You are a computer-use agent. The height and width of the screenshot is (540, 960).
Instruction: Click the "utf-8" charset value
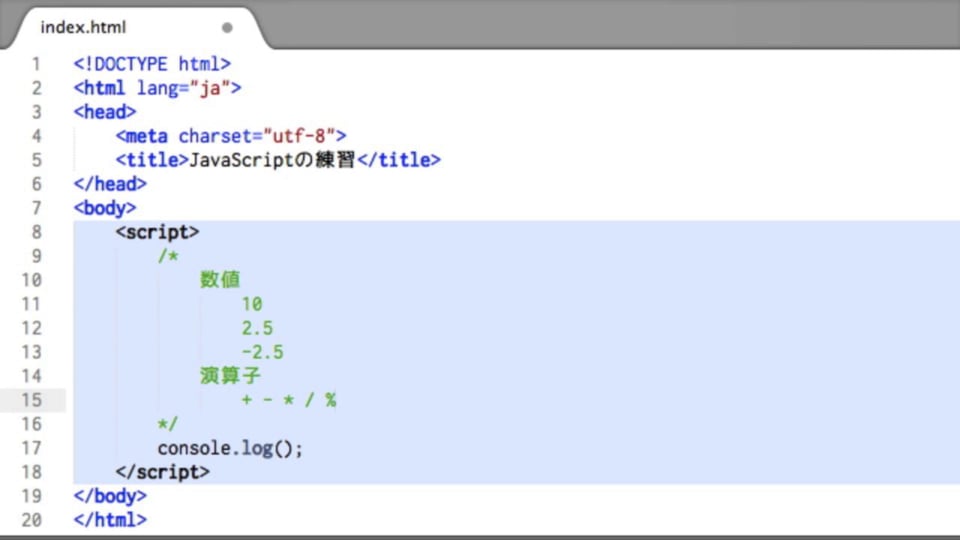(299, 136)
